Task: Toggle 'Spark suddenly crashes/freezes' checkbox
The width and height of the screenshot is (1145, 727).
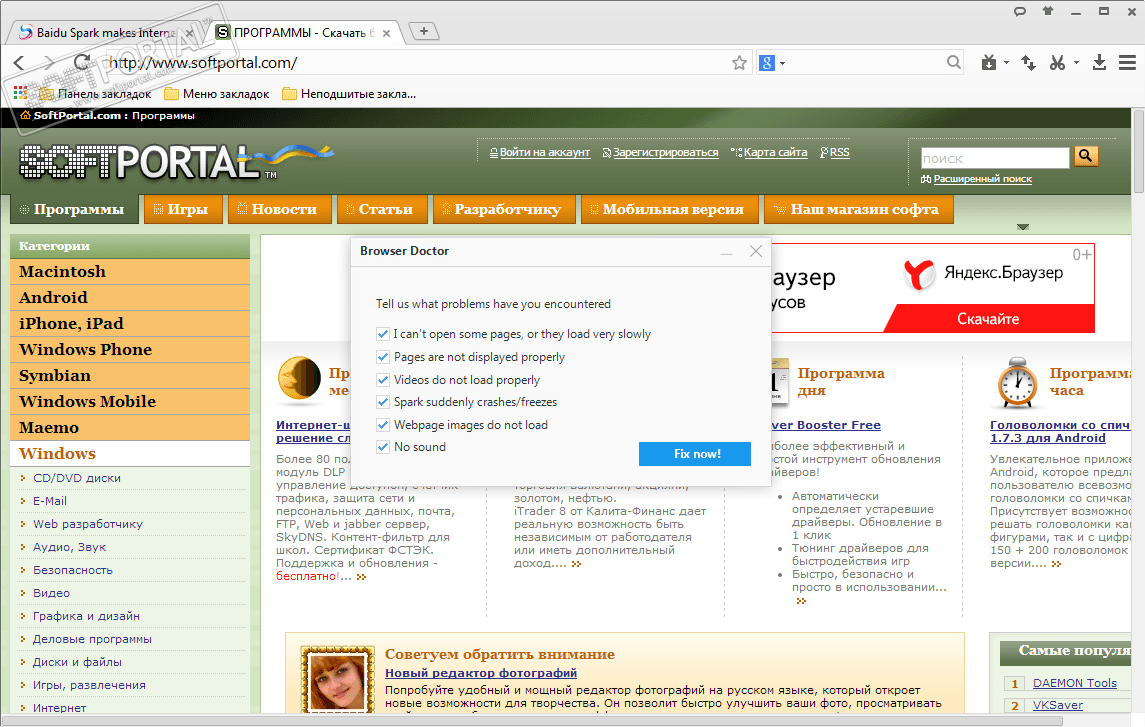Action: click(383, 402)
